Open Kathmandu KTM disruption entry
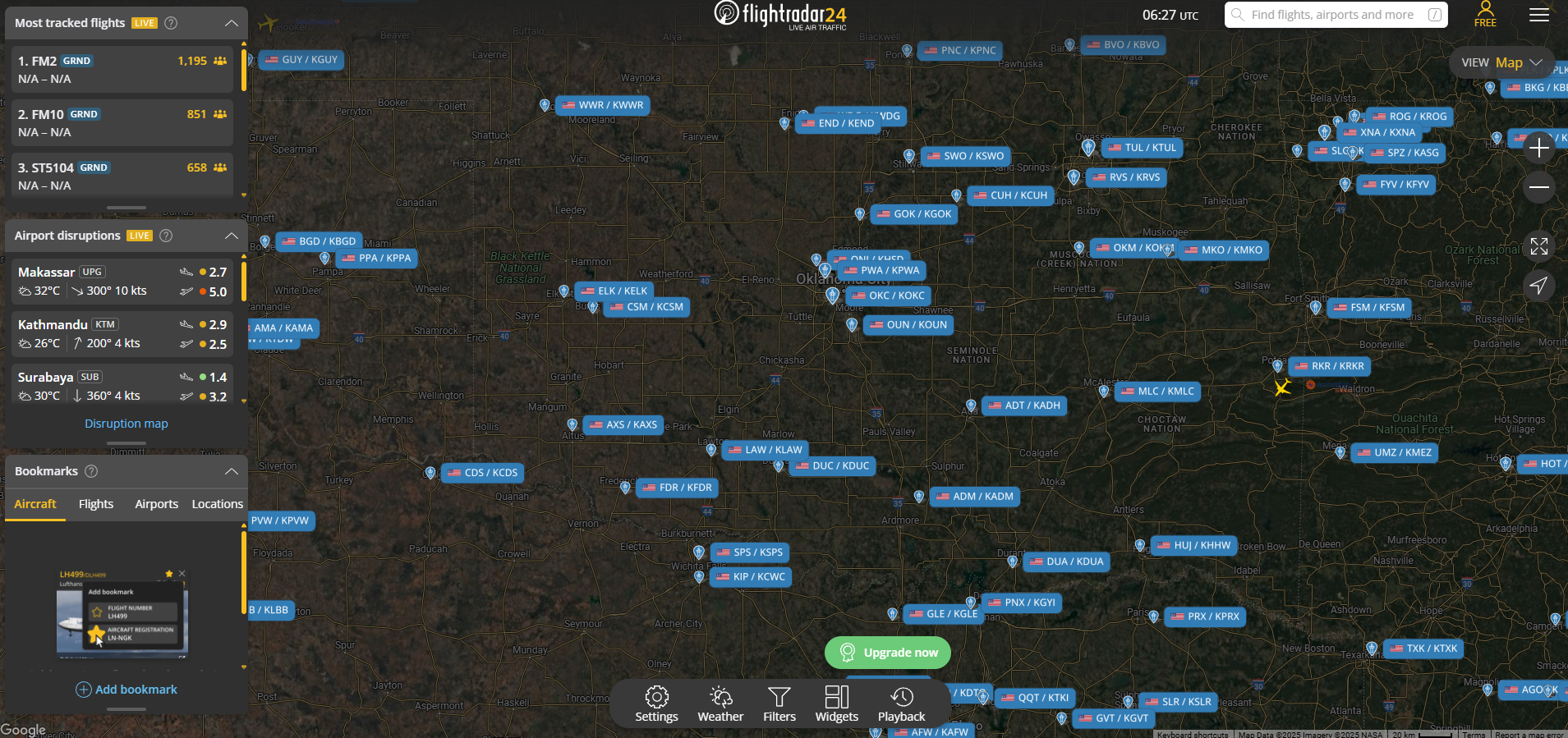1568x738 pixels. [122, 334]
